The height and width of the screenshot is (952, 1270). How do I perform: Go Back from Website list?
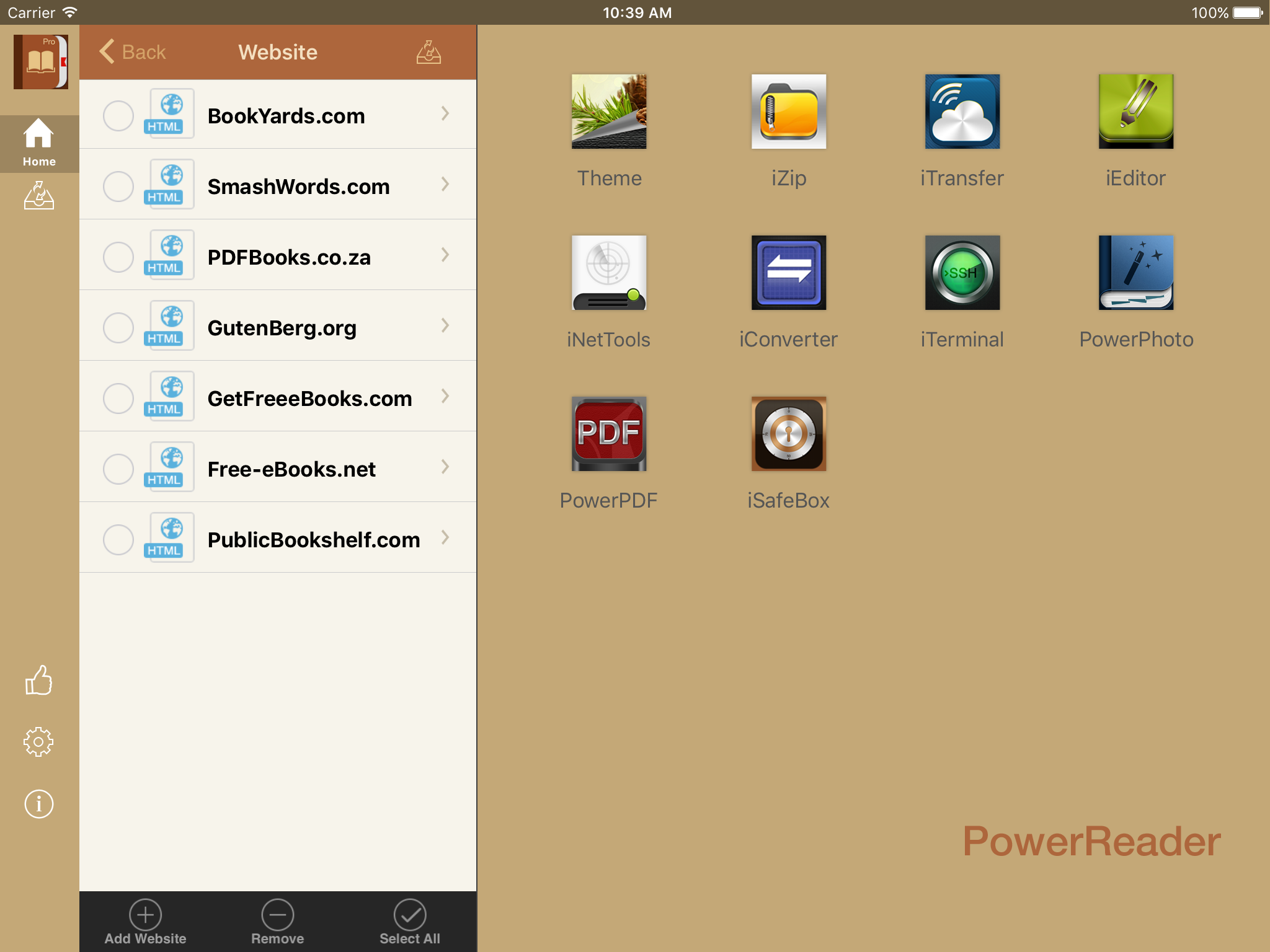tap(133, 52)
